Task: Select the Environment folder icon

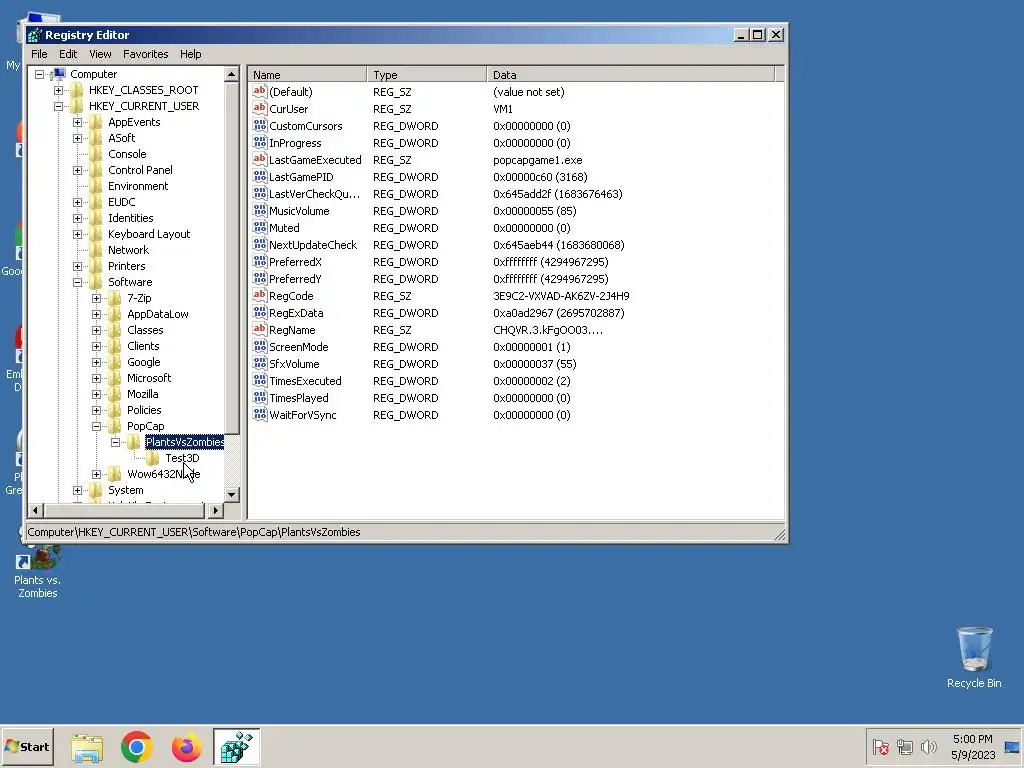Action: point(96,186)
